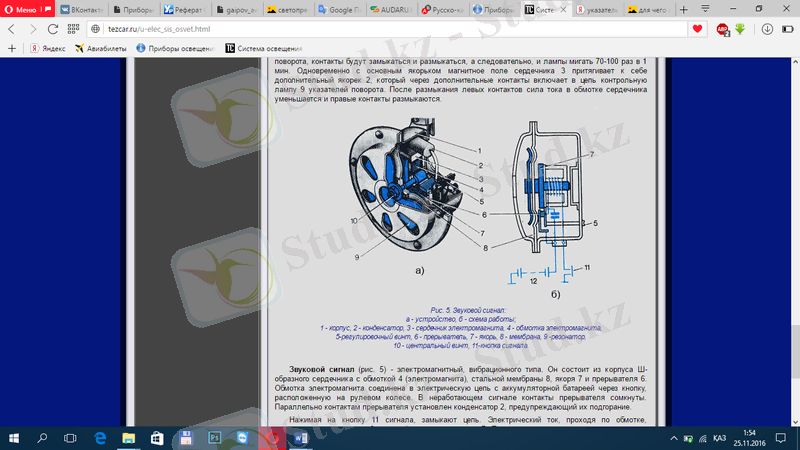Go back to previous page

point(12,29)
